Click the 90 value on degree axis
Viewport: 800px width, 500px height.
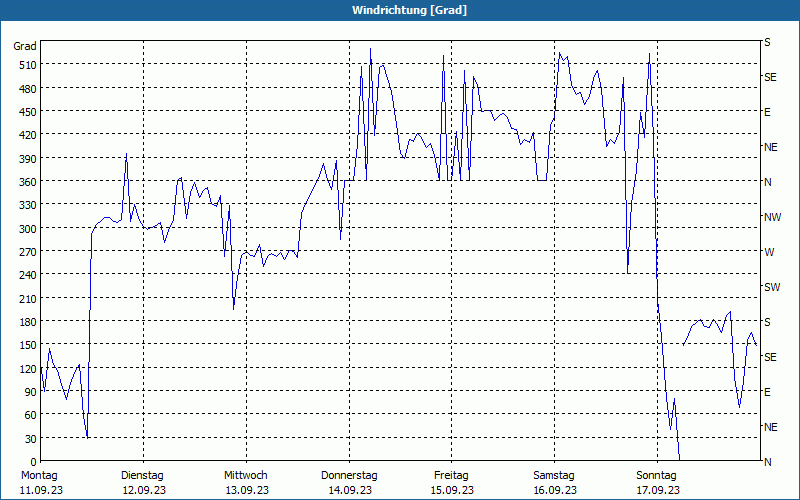point(31,392)
